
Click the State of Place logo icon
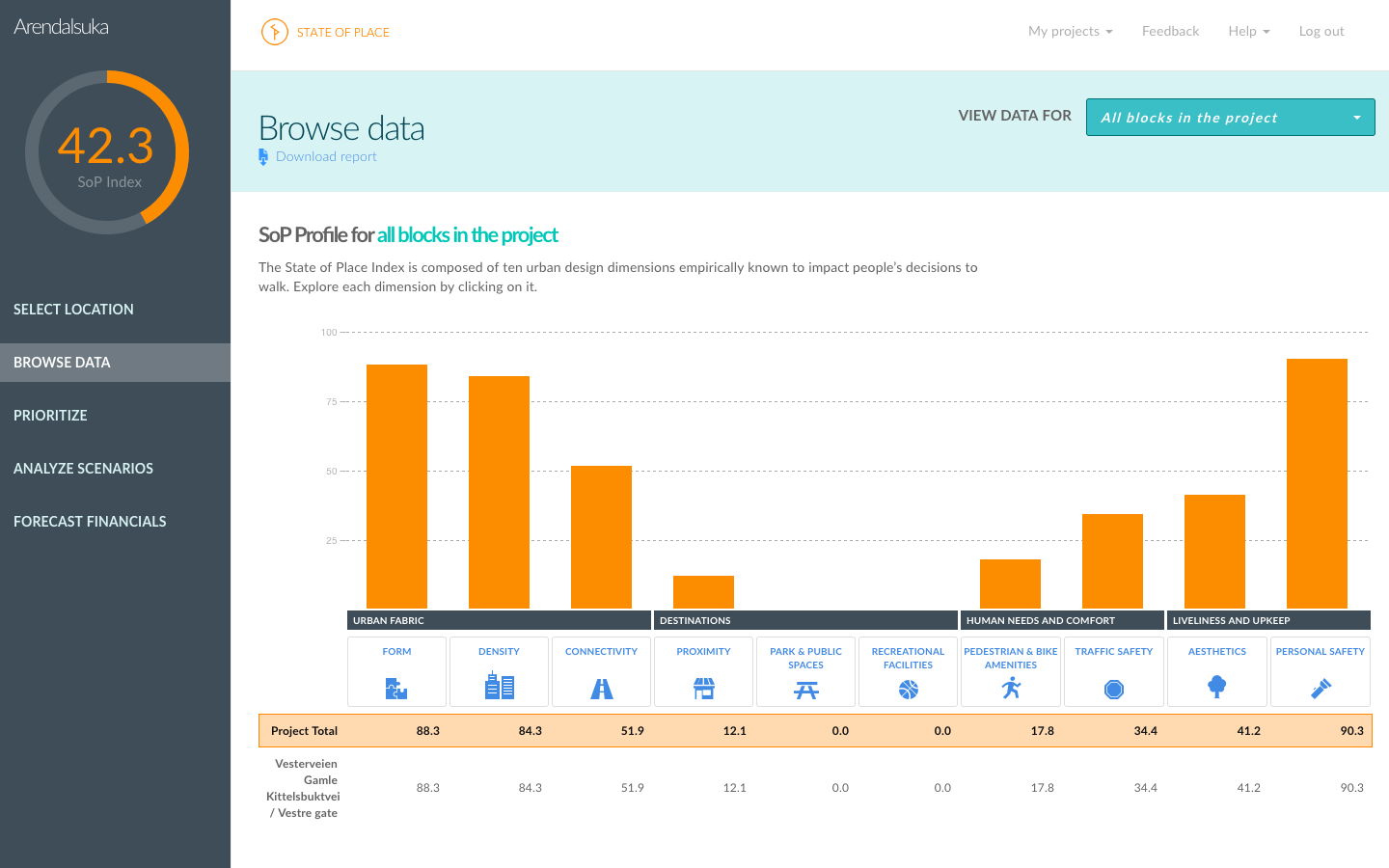click(x=275, y=32)
